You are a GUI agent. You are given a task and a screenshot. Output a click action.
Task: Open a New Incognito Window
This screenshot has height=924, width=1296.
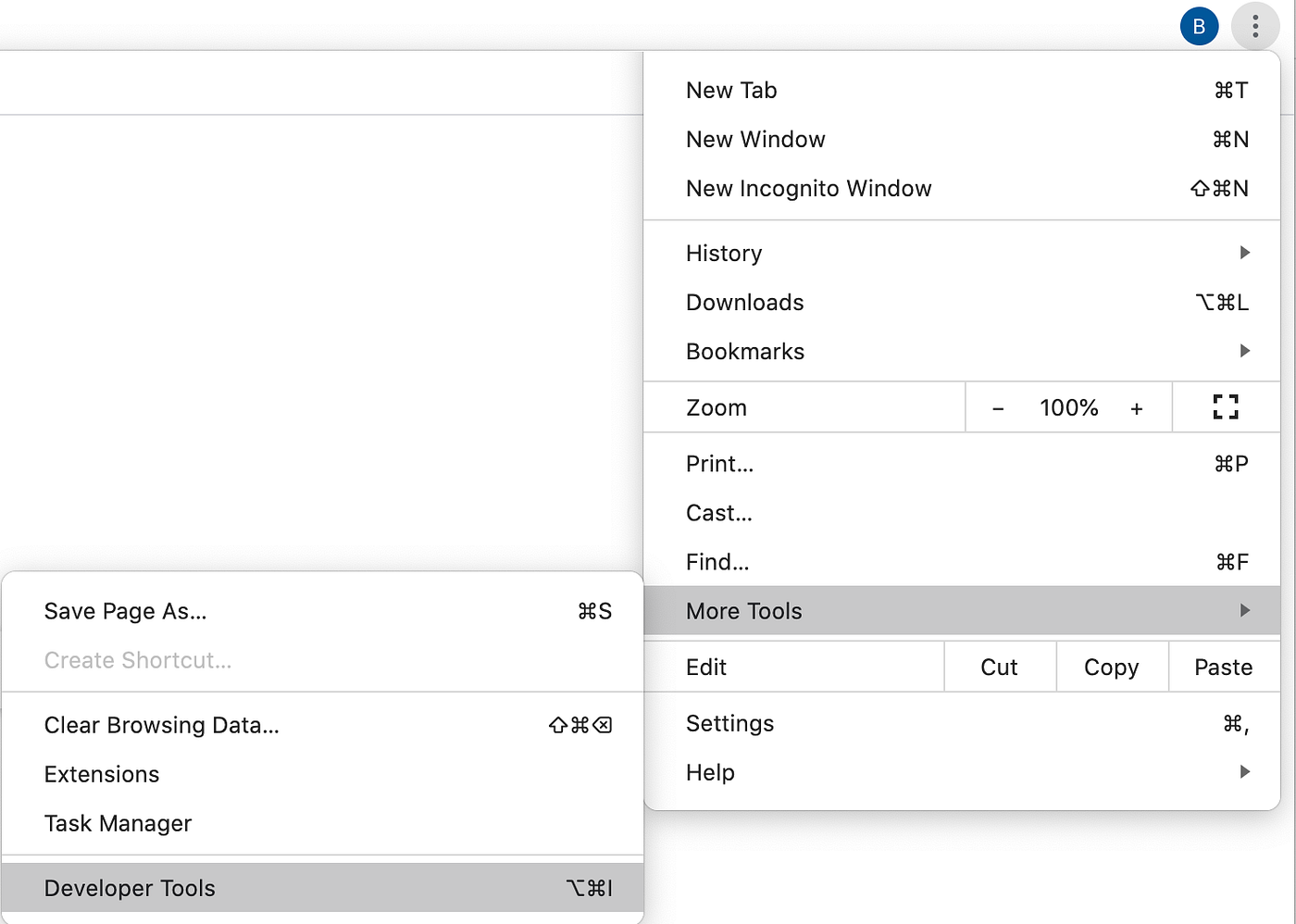tap(962, 188)
